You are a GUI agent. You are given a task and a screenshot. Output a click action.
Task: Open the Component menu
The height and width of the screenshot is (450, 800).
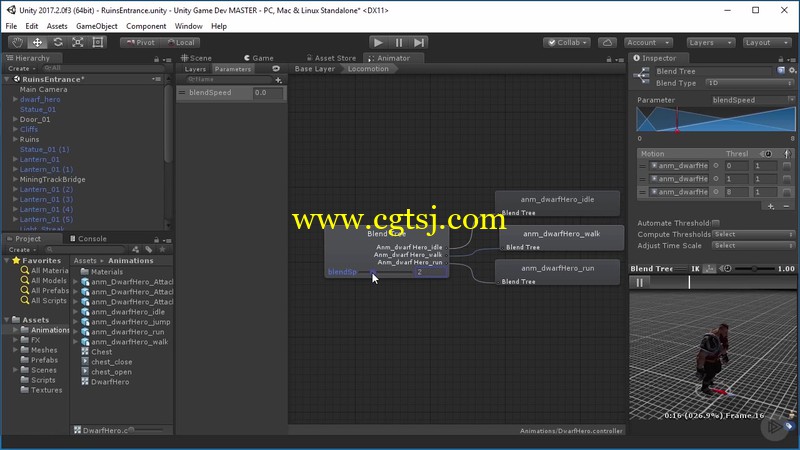tap(146, 26)
